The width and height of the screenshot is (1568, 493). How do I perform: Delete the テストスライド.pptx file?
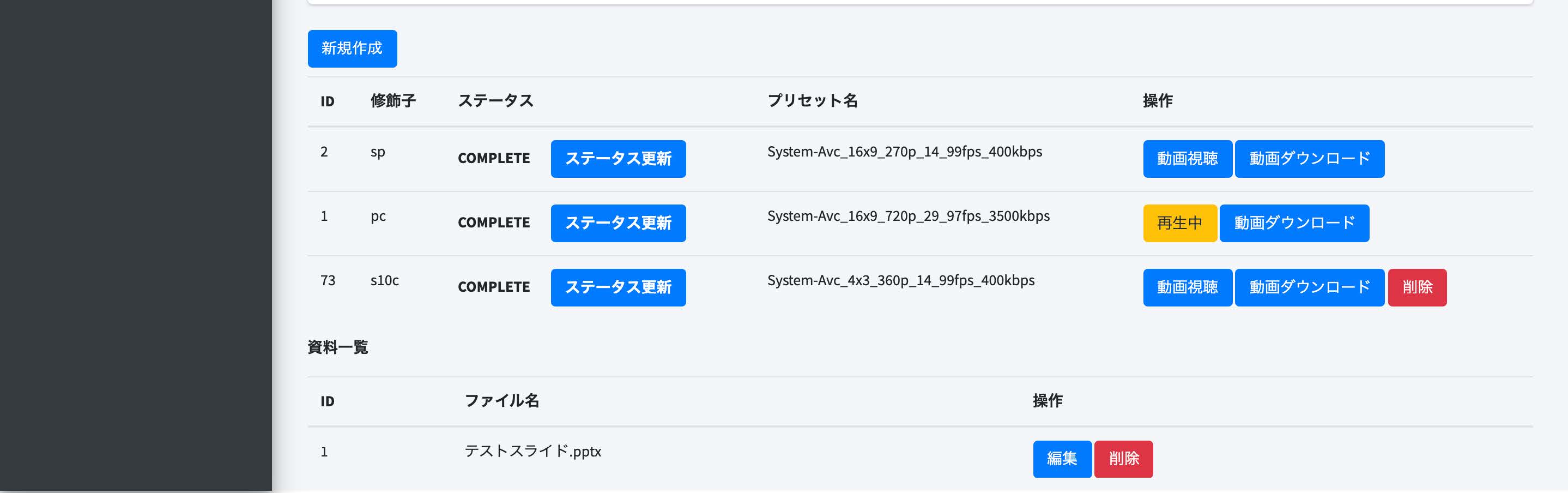click(x=1124, y=459)
